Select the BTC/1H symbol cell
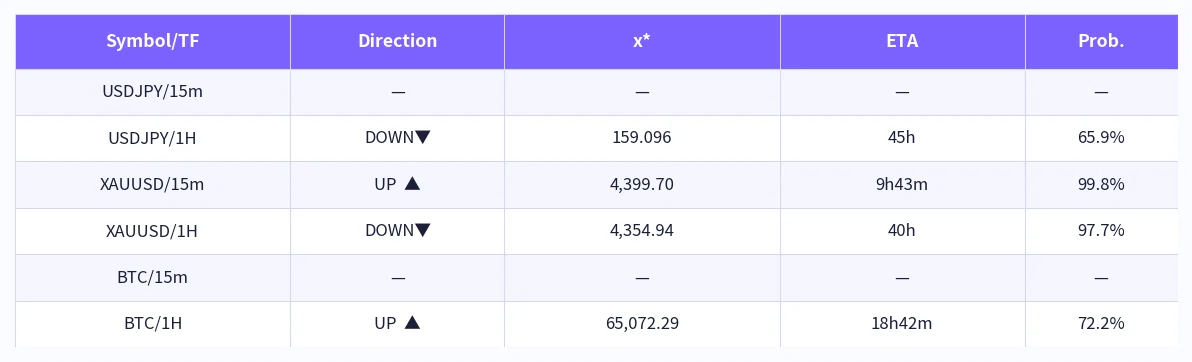This screenshot has width=1192, height=362. 153,324
